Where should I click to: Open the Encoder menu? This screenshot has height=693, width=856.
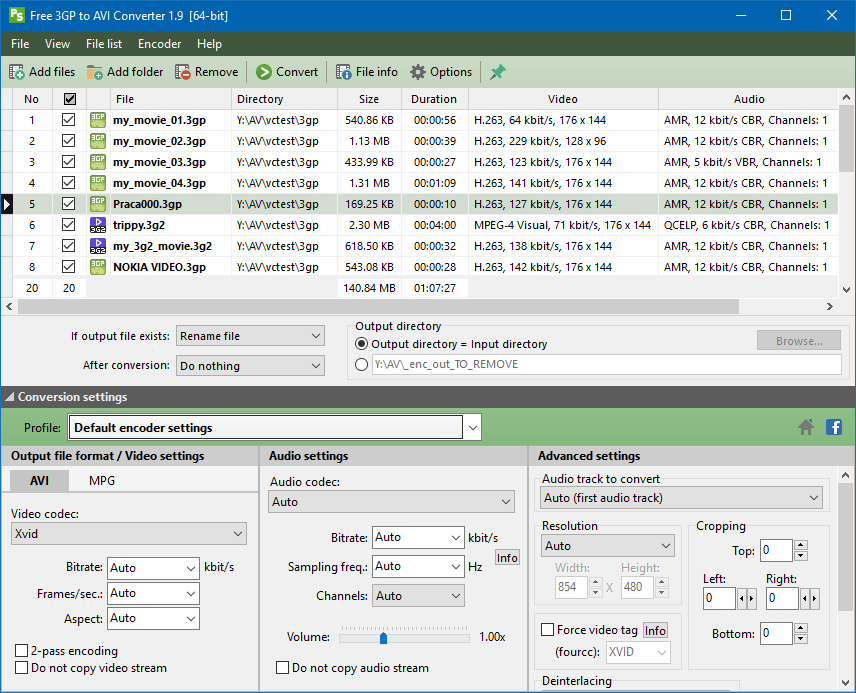159,44
